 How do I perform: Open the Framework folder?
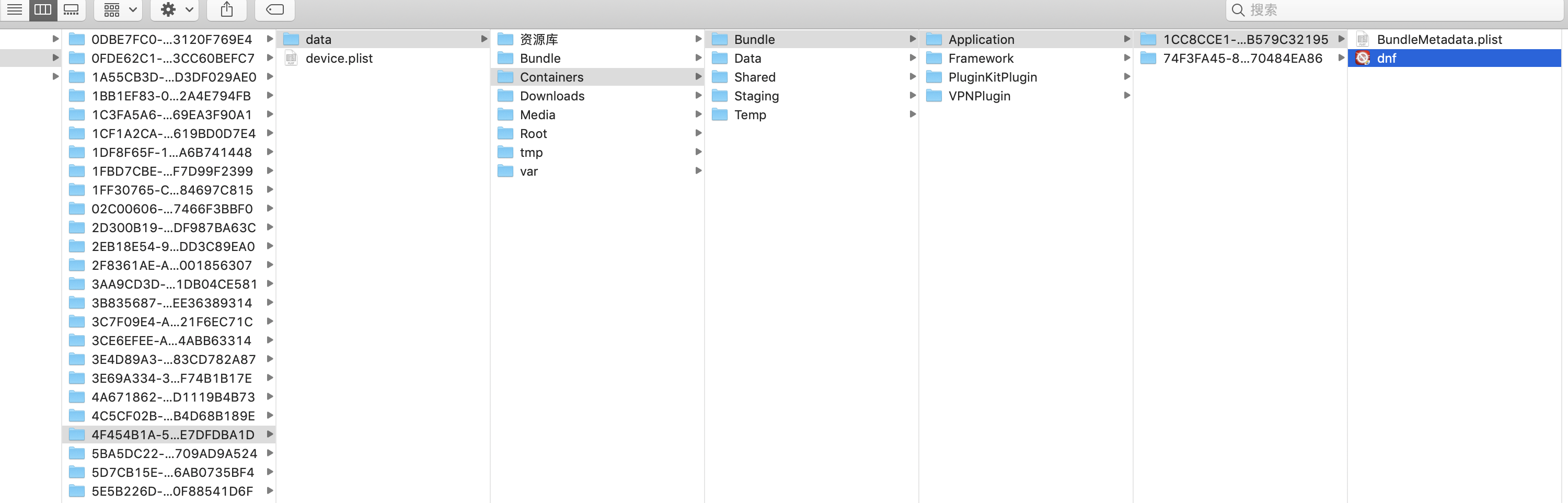(x=980, y=59)
